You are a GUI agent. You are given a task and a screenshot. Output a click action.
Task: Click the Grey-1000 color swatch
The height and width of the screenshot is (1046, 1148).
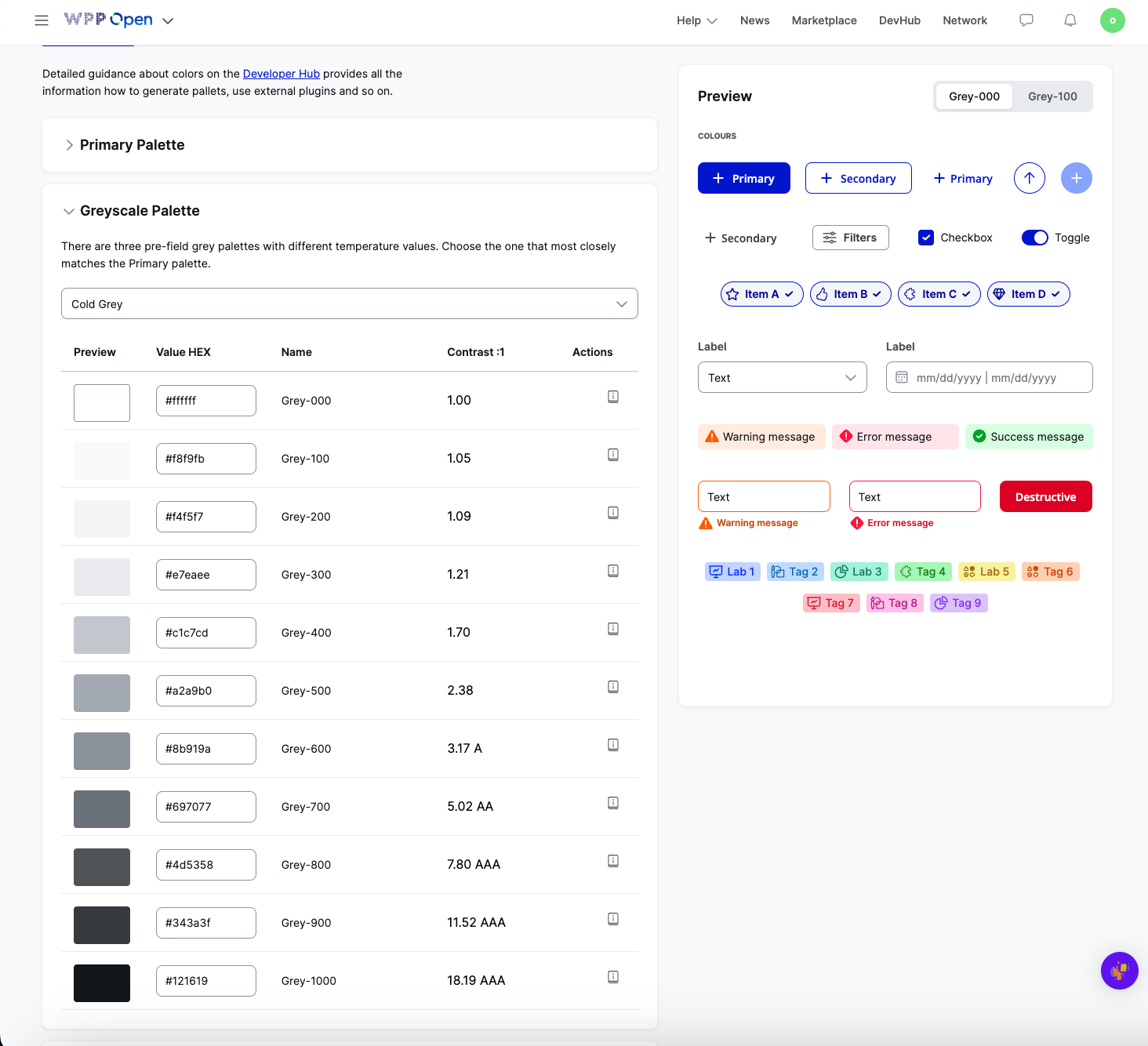point(102,983)
